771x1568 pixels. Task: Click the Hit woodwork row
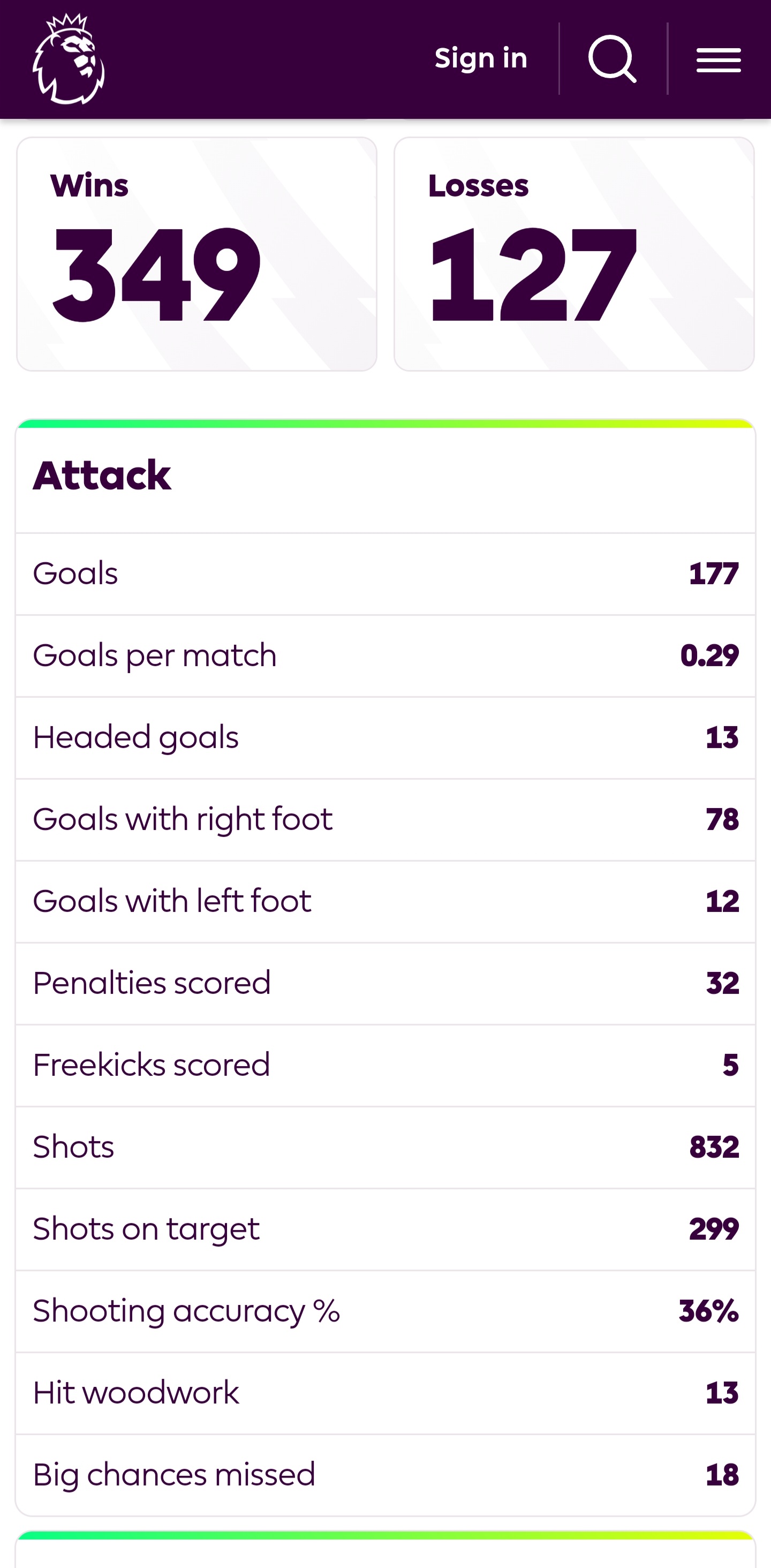385,1393
